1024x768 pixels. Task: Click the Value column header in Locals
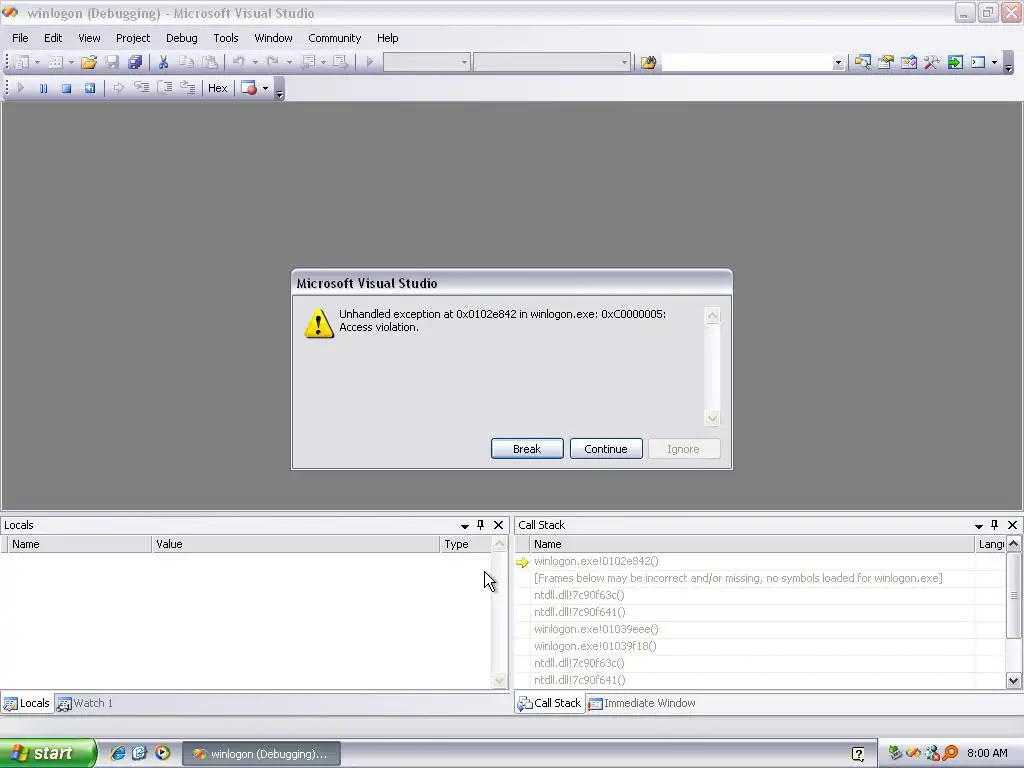click(x=295, y=544)
